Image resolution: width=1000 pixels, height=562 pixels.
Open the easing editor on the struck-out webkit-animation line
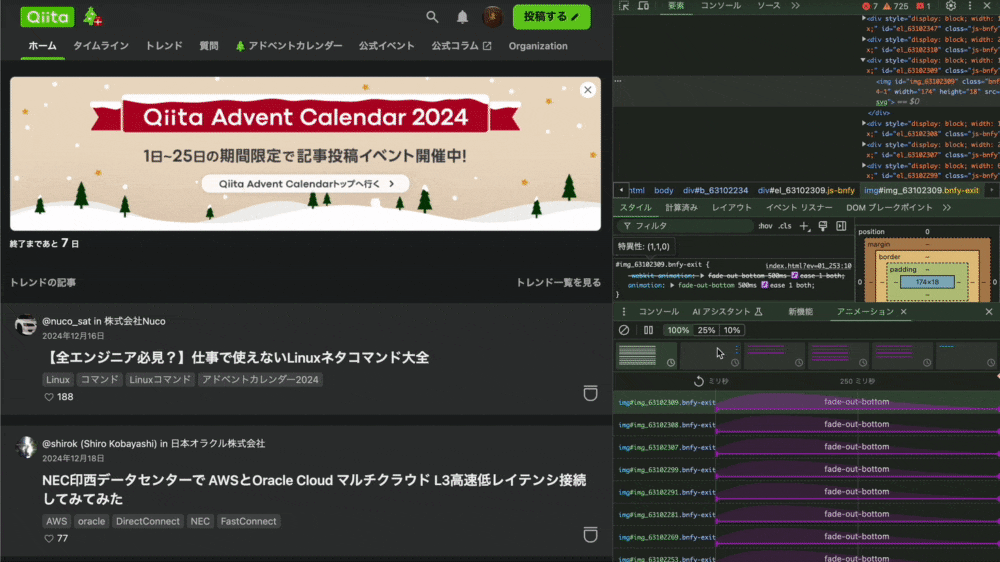[795, 276]
